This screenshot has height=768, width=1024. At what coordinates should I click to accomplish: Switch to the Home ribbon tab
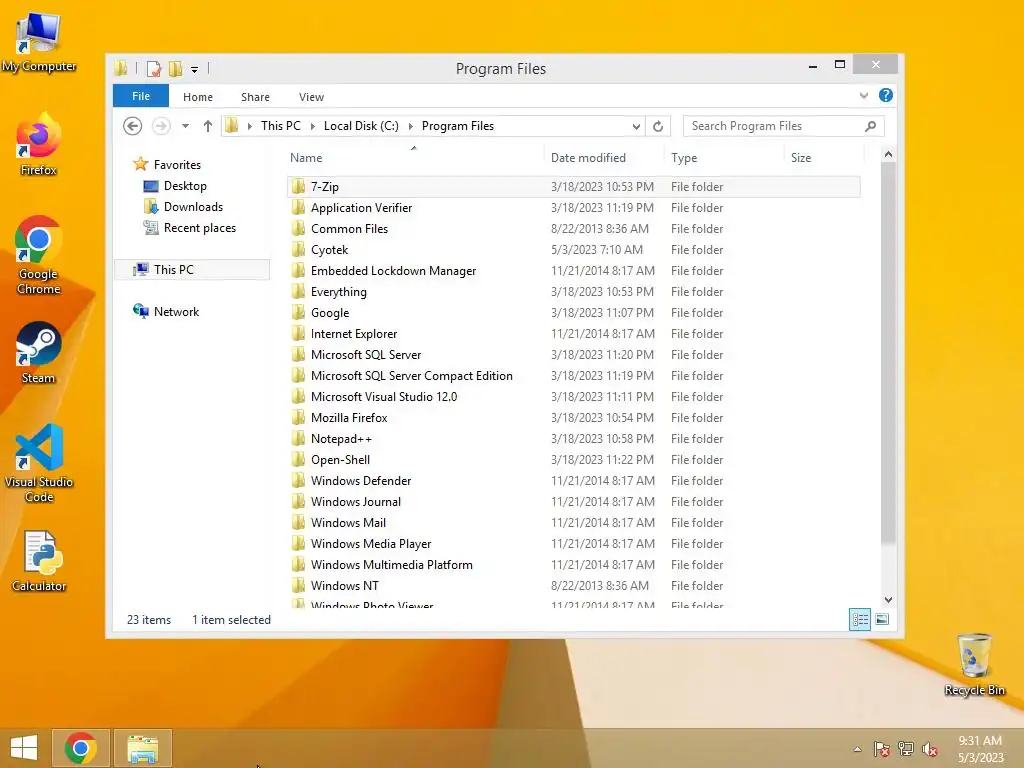pyautogui.click(x=198, y=97)
